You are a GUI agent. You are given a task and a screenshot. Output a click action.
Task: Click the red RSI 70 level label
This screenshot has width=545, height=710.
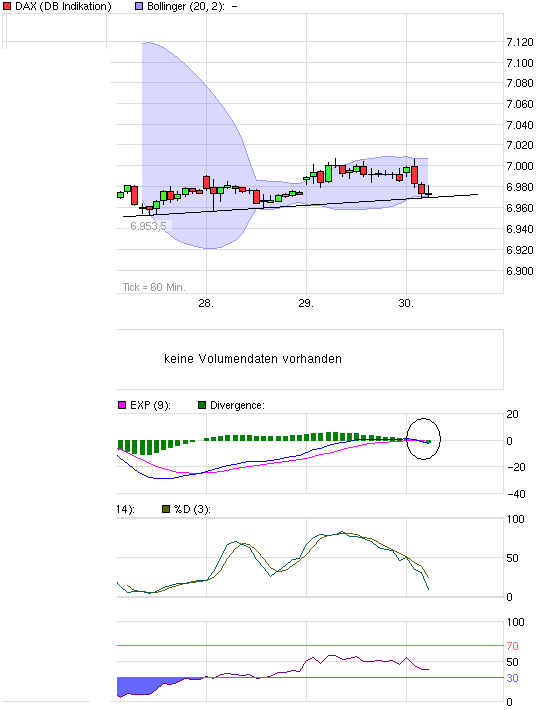512,646
